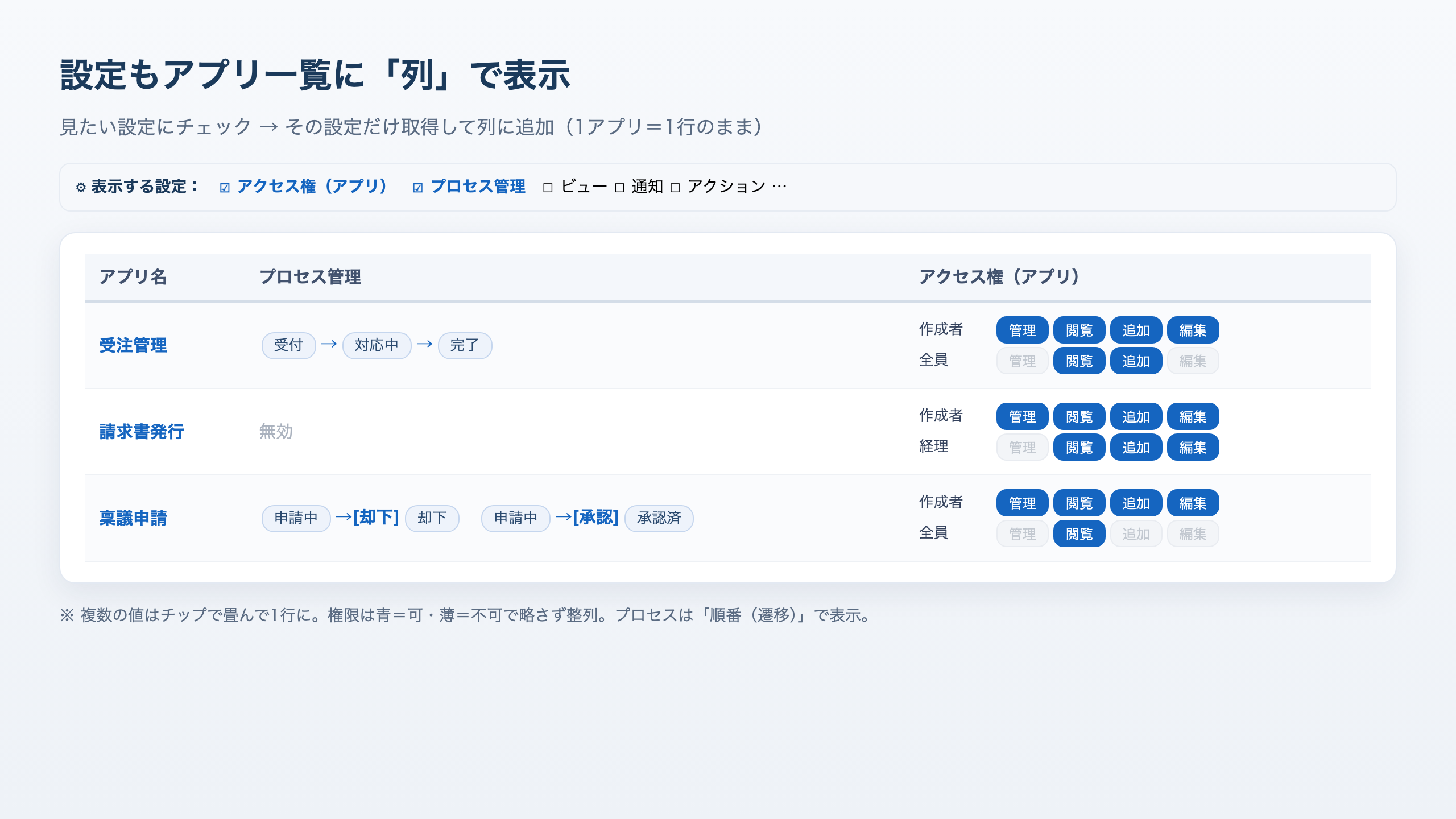This screenshot has width=1456, height=819.
Task: Toggle disabled 編集 for 稟議申請 全員
Action: 1193,533
